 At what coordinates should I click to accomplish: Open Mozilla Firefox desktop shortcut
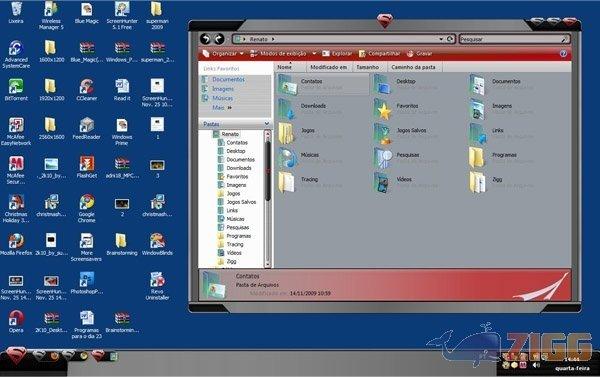coord(16,245)
